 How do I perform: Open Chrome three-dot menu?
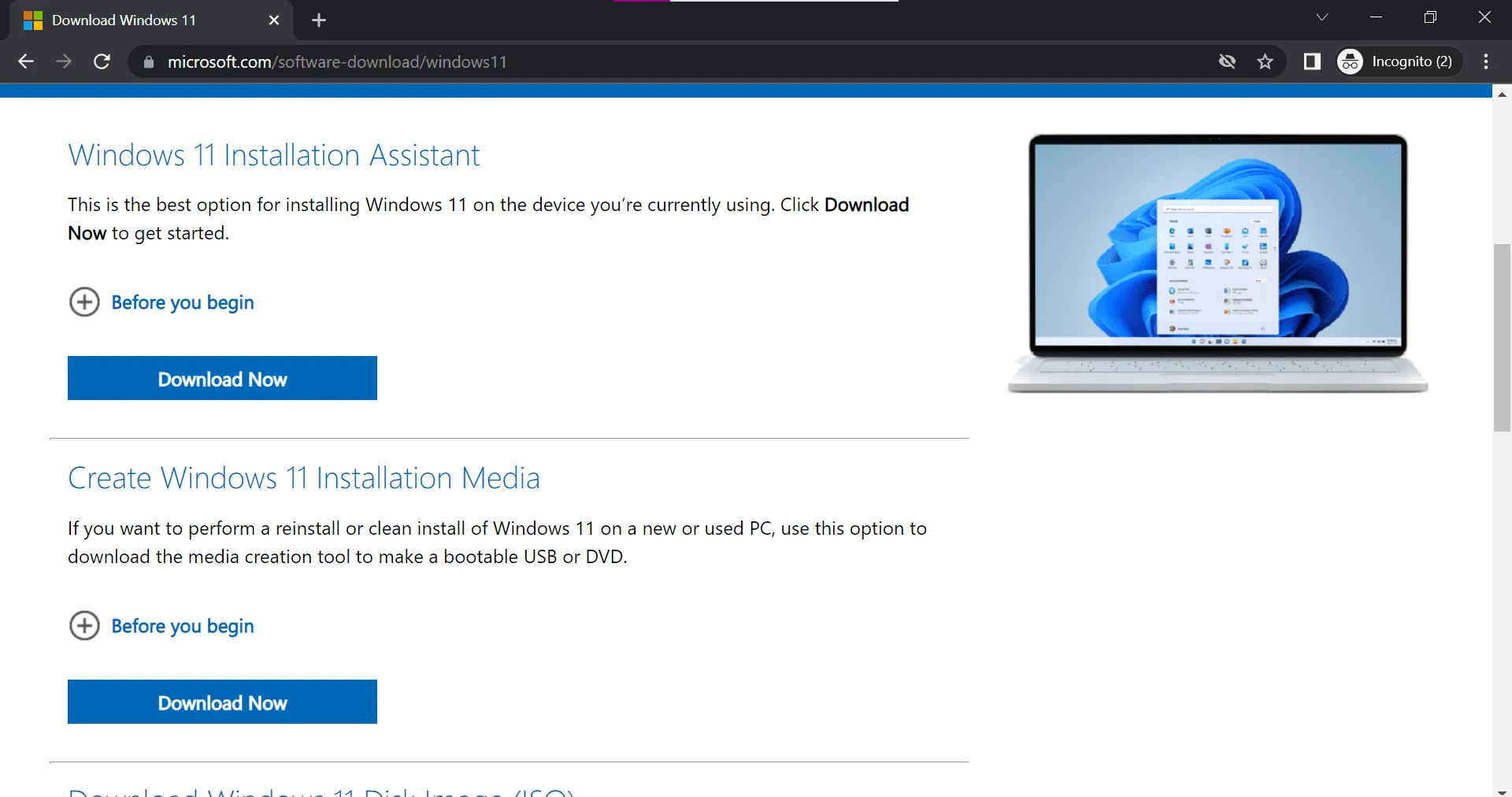pos(1486,61)
